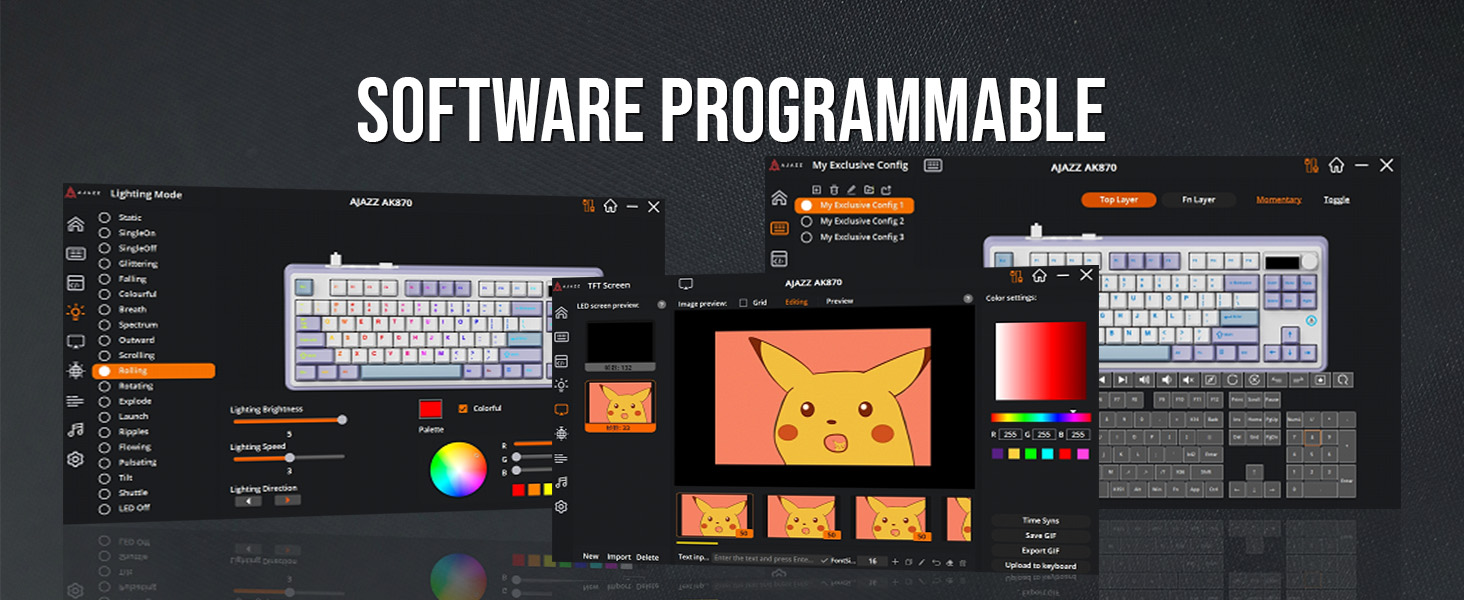The width and height of the screenshot is (1464, 600).
Task: Click the left Lighting Direction arrow
Action: 247,501
